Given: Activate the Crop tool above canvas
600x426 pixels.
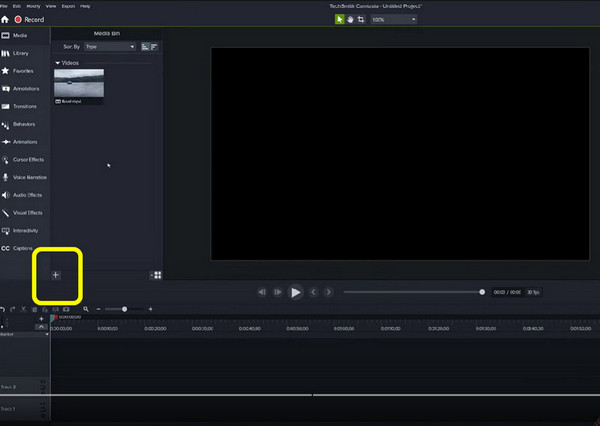Looking at the screenshot, I should click(x=361, y=20).
